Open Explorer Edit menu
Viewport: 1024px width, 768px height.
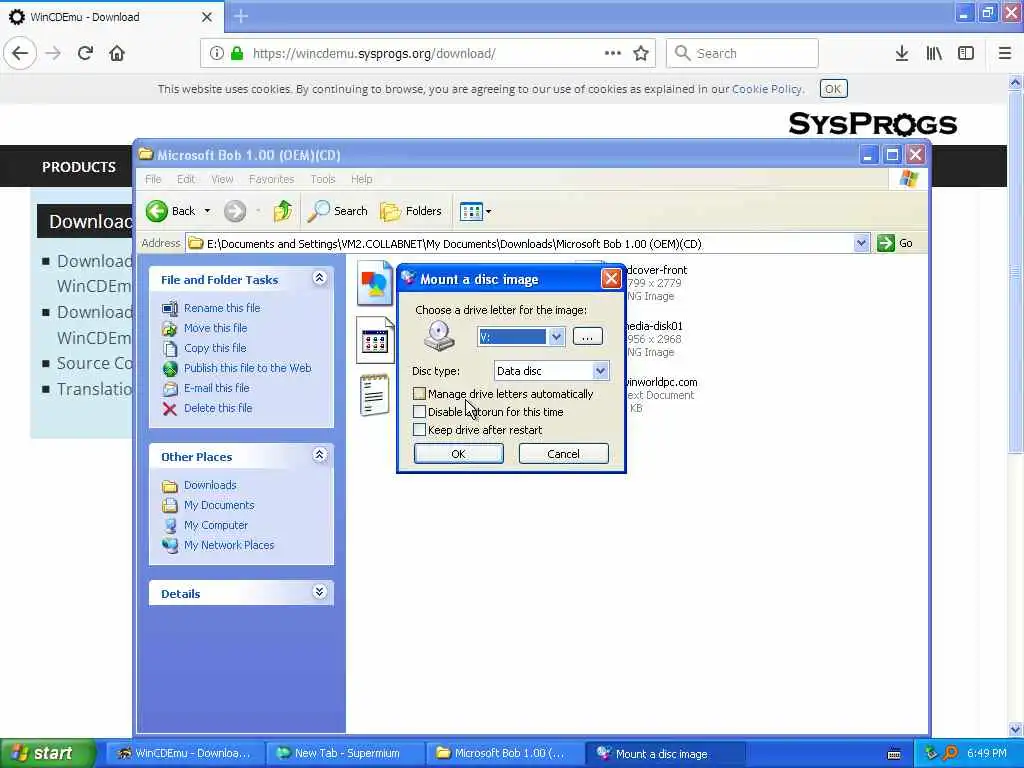[x=185, y=179]
